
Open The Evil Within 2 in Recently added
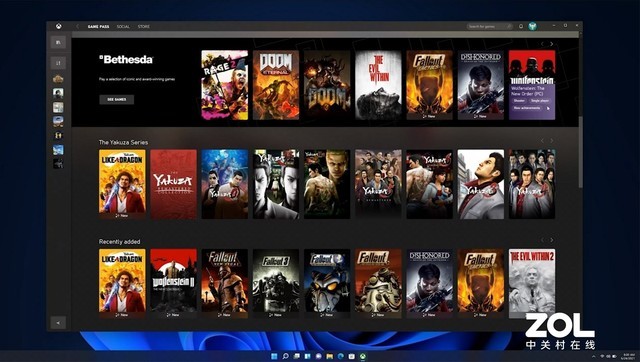click(x=532, y=284)
